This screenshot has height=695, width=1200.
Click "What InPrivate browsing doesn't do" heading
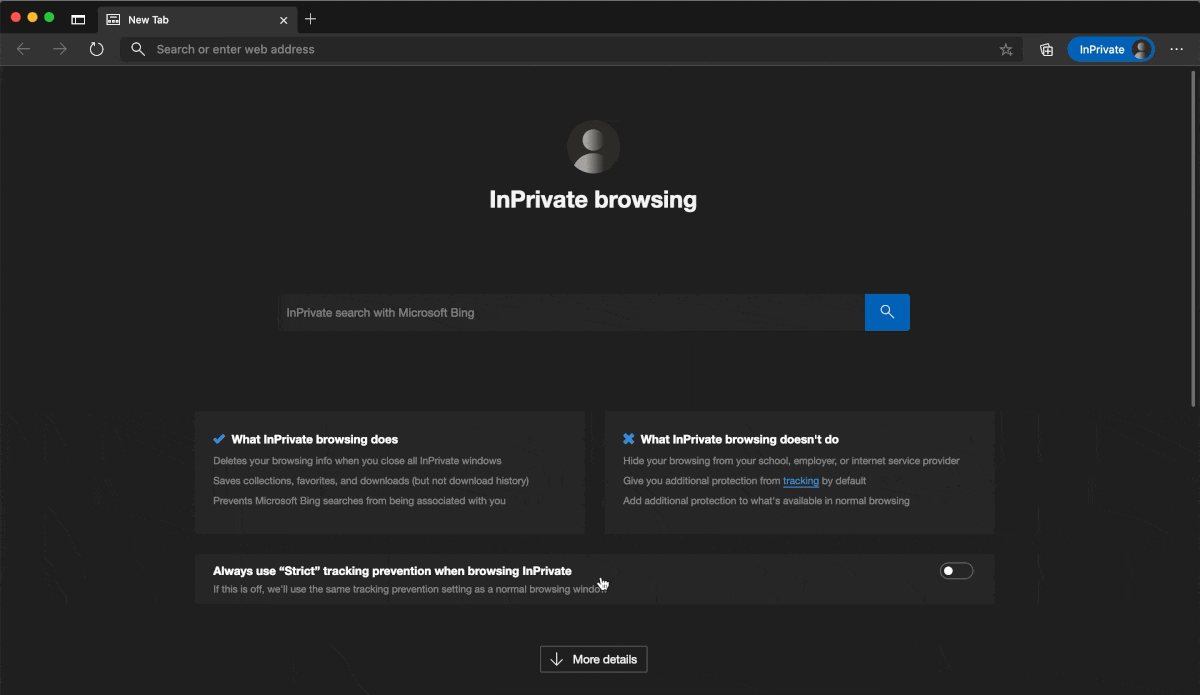pyautogui.click(x=739, y=439)
